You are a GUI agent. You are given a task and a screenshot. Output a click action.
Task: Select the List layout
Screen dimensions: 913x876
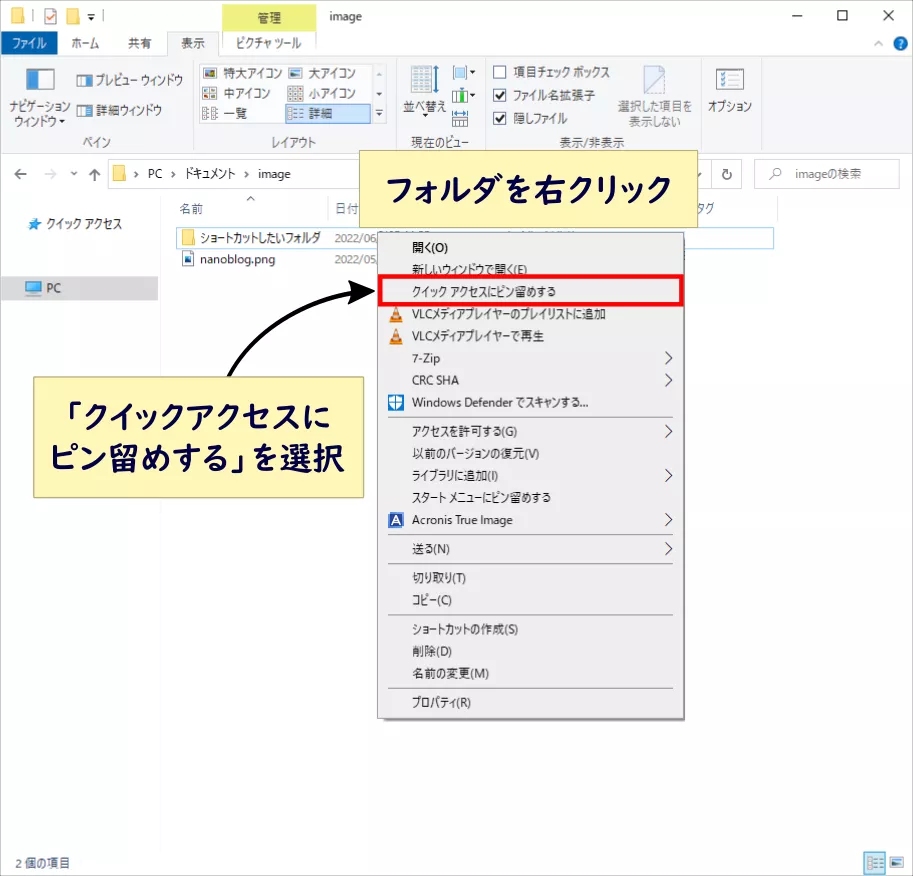(225, 114)
